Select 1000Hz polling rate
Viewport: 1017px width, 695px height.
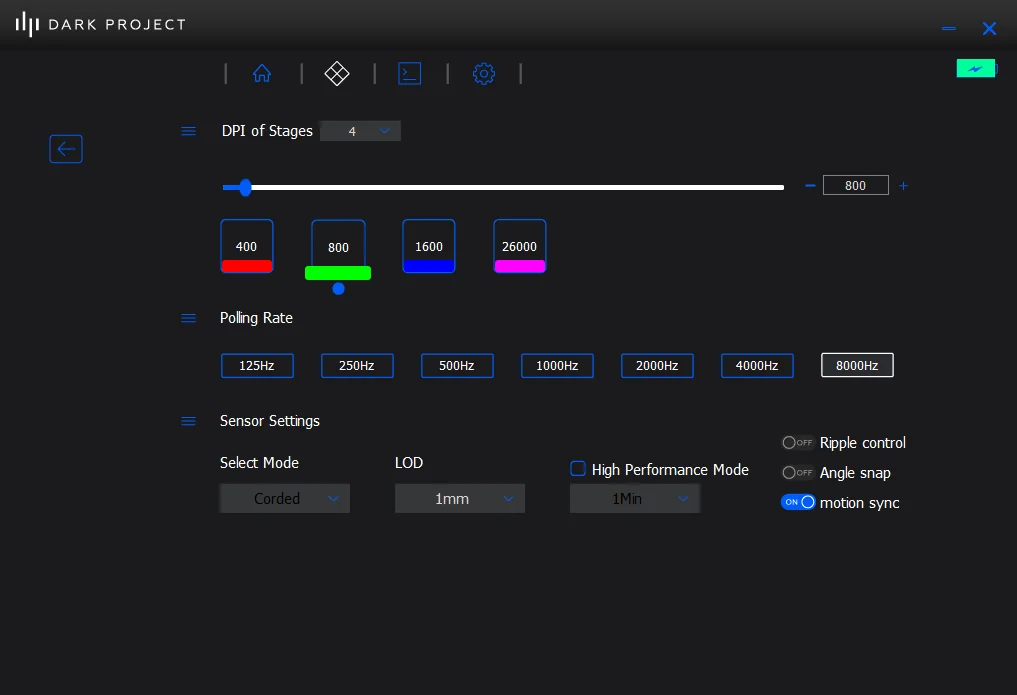557,366
